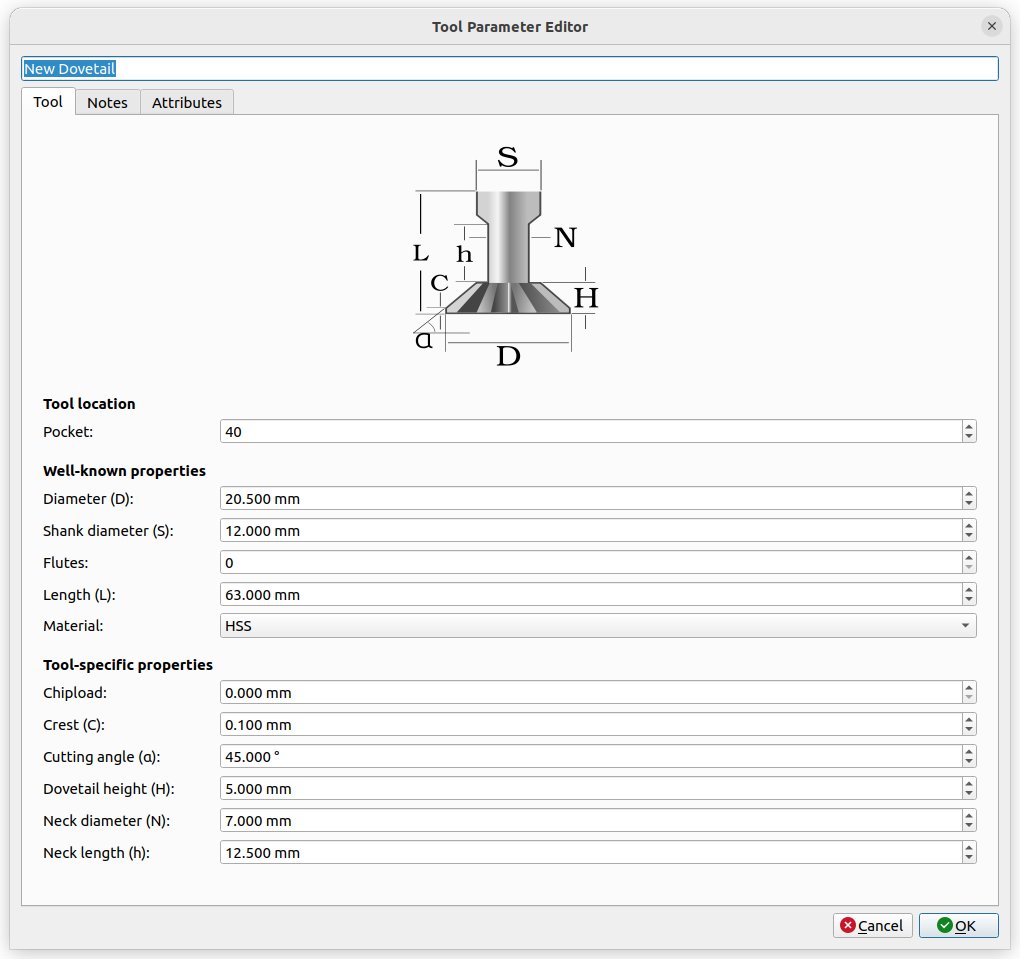
Task: Click the dovetail tool diagram image
Action: (507, 256)
